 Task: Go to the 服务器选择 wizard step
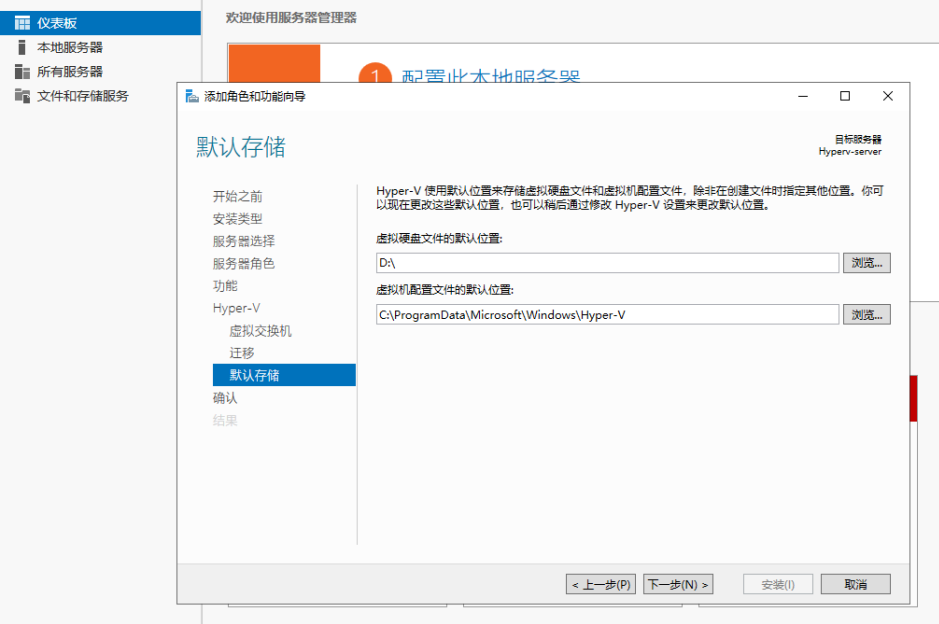[244, 241]
